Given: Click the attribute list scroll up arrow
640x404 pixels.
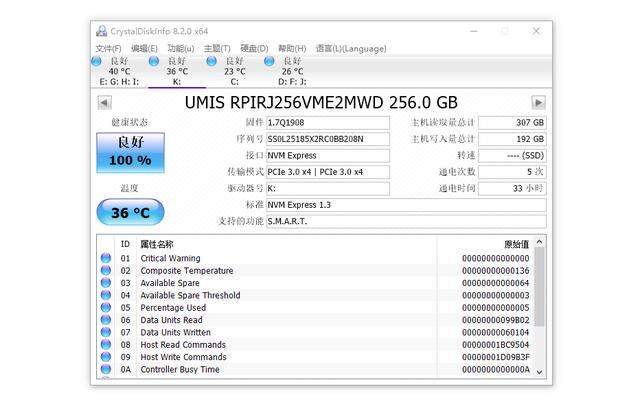Looking at the screenshot, I should coord(540,242).
